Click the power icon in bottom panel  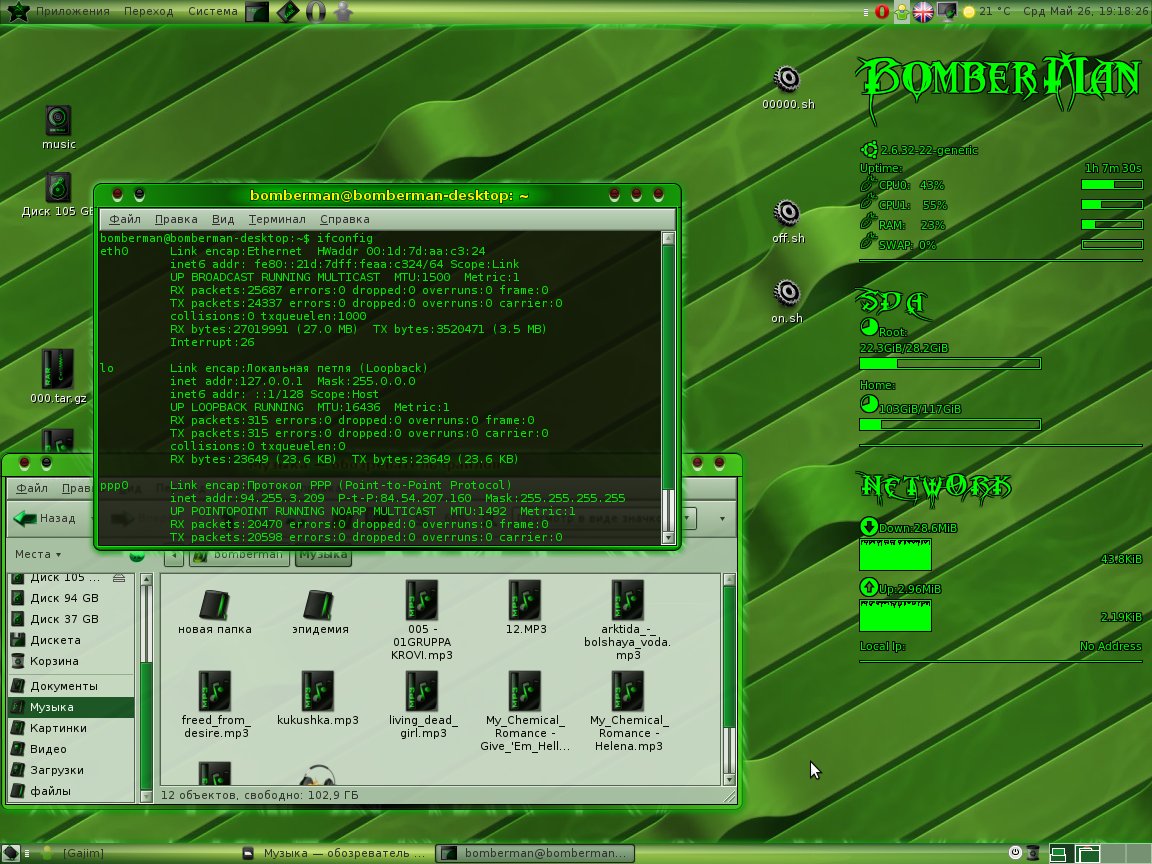click(1015, 853)
